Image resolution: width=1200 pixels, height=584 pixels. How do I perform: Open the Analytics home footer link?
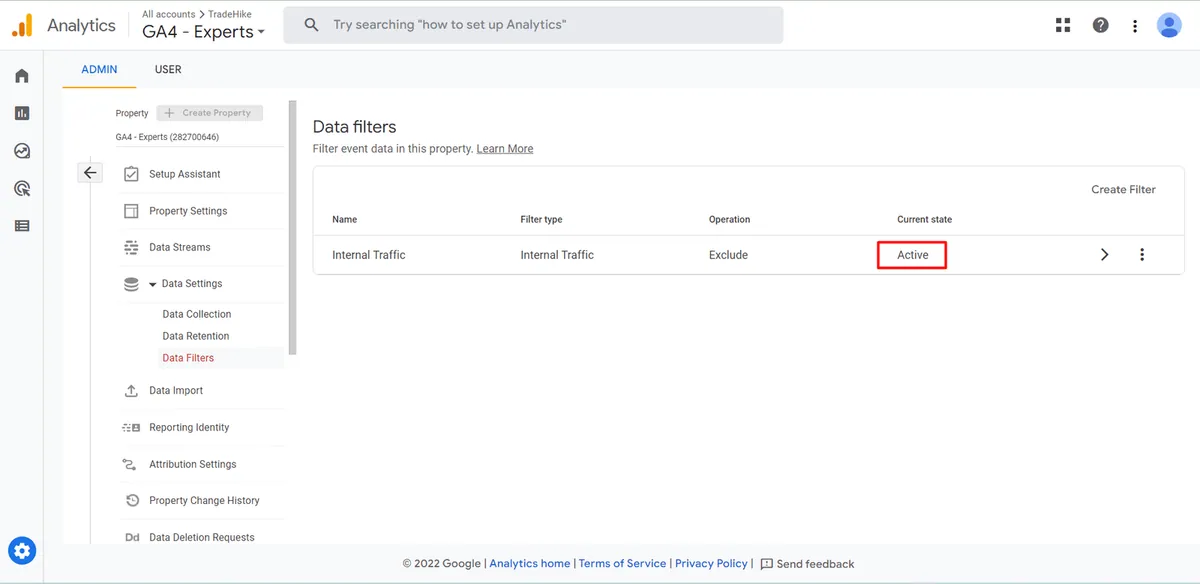coord(530,564)
